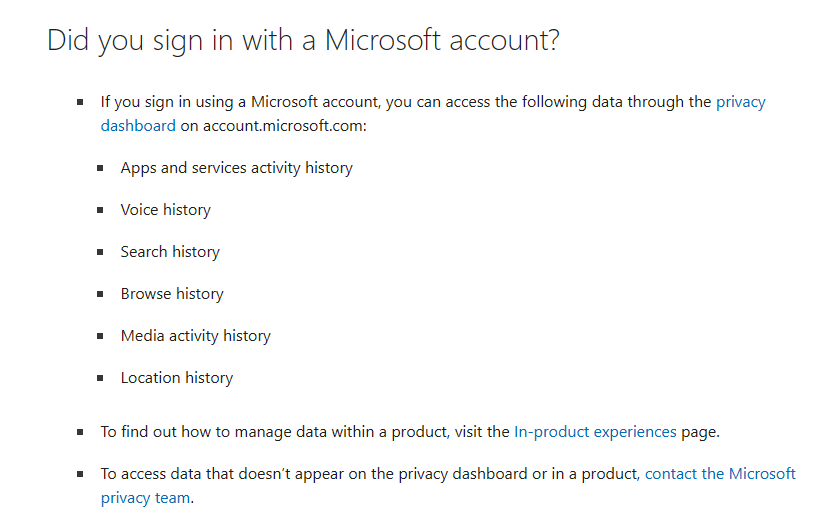838x528 pixels.
Task: Select the 'Voice history' list item text
Action: pos(165,210)
